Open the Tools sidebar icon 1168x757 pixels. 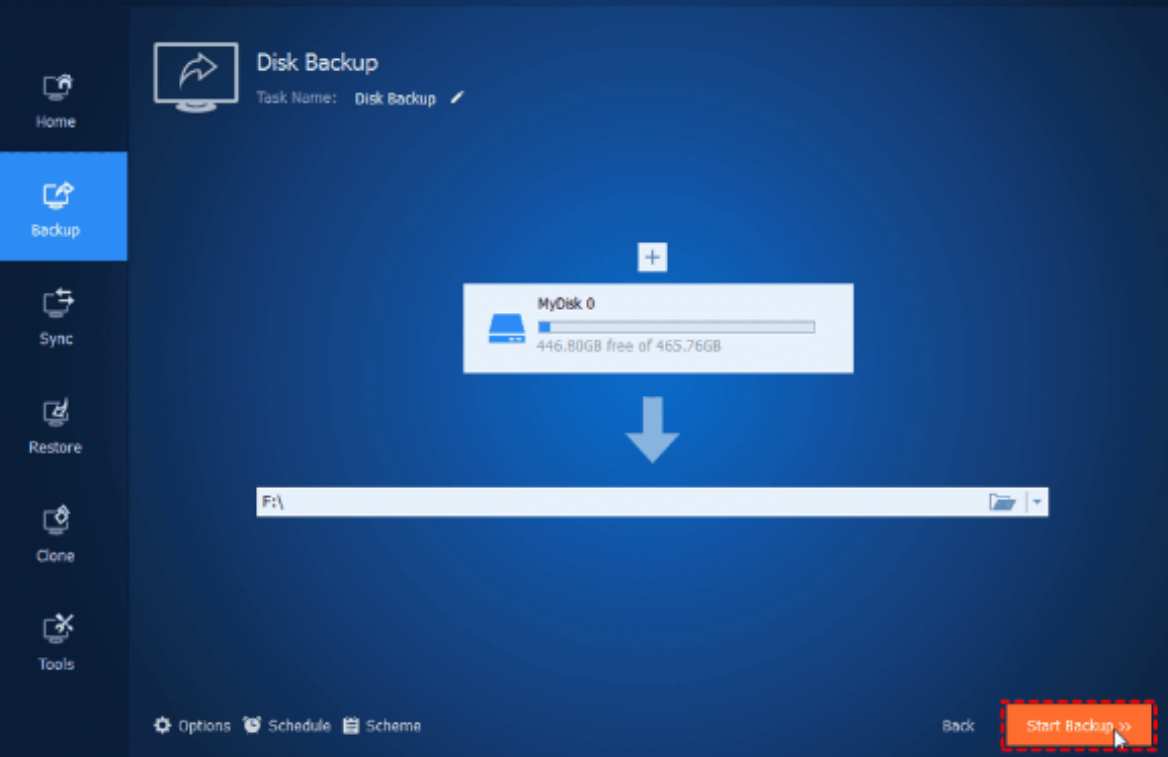(x=56, y=629)
